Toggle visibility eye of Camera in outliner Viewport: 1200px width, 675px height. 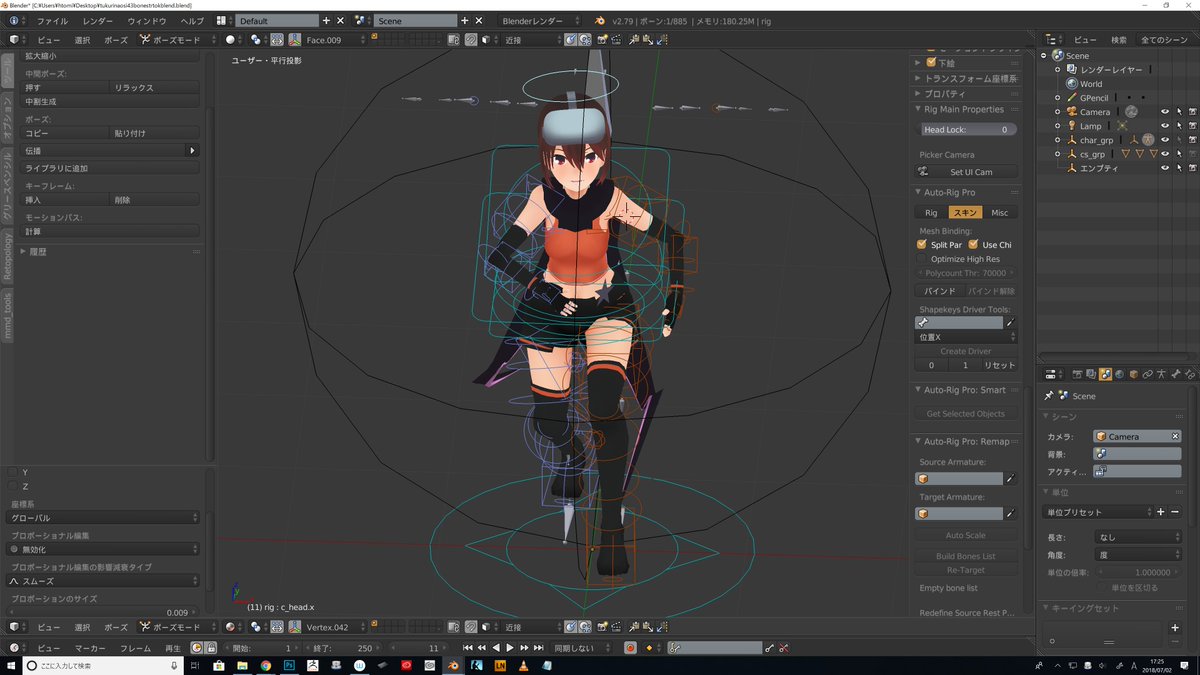pos(1165,112)
